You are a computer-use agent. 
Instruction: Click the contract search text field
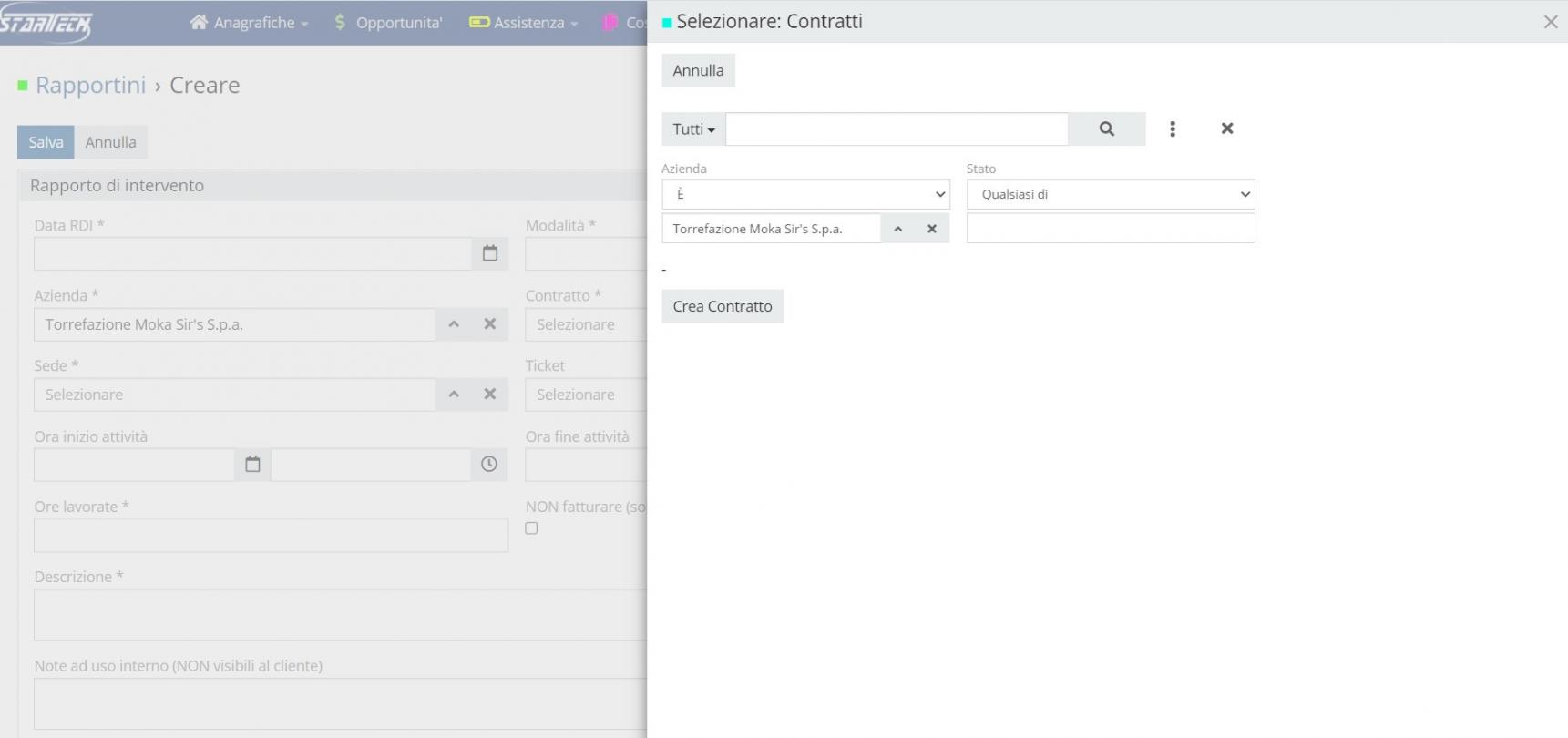coord(897,129)
